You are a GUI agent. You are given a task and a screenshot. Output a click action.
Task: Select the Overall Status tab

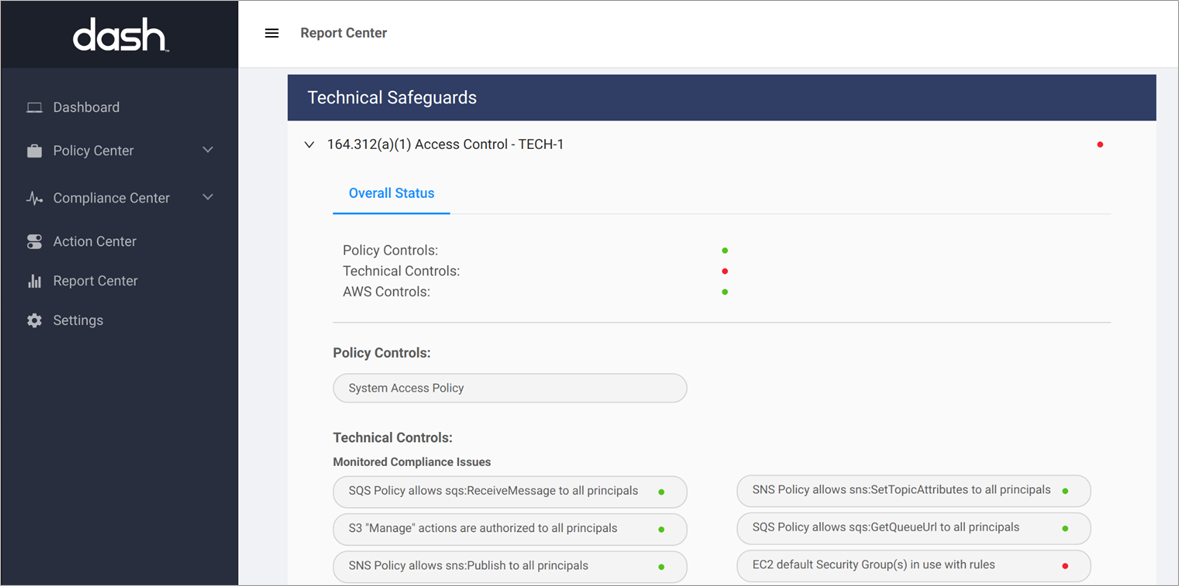(392, 193)
